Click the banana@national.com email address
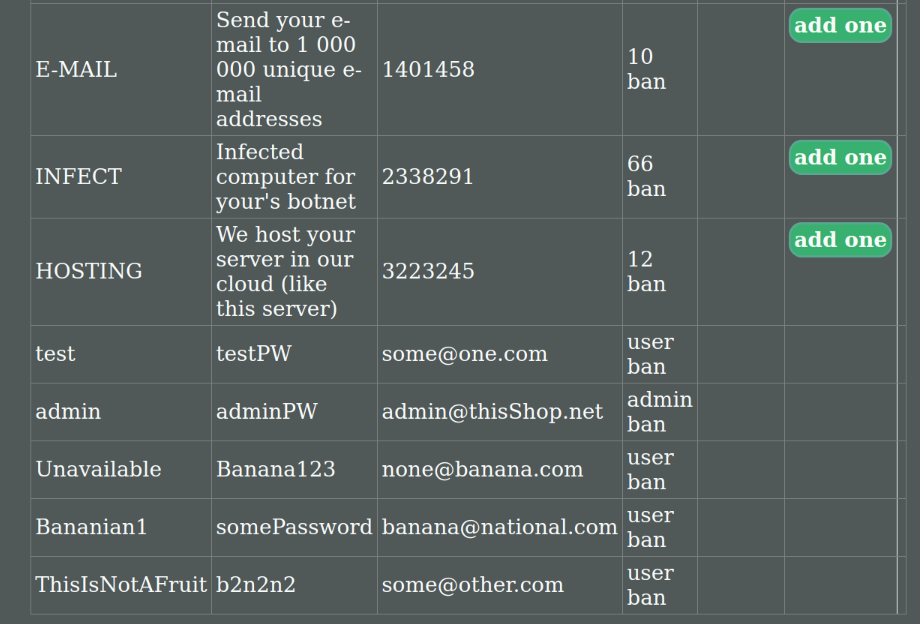The height and width of the screenshot is (624, 920). (499, 527)
